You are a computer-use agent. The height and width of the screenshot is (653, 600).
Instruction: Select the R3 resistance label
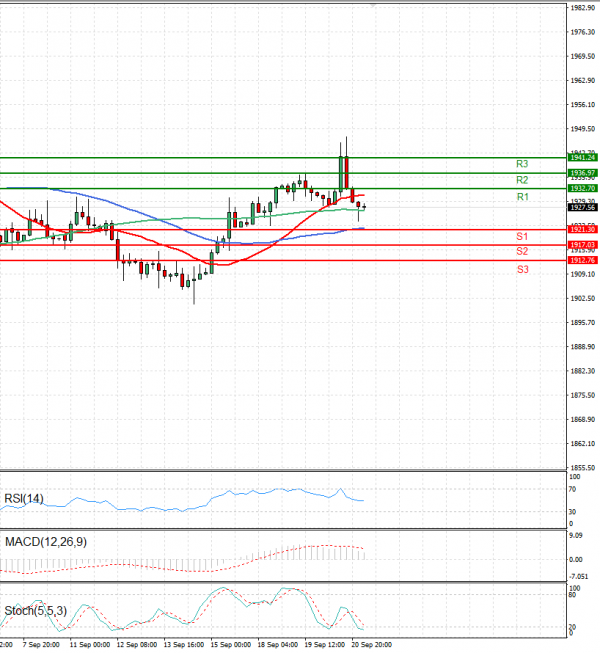coord(522,163)
